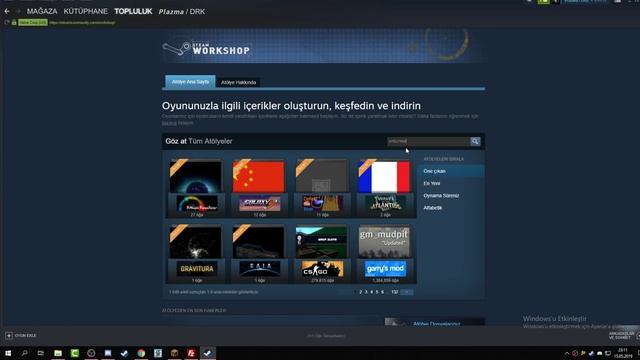This screenshot has height=360, width=640.
Task: Open the green C app on taskbar
Action: click(75, 353)
